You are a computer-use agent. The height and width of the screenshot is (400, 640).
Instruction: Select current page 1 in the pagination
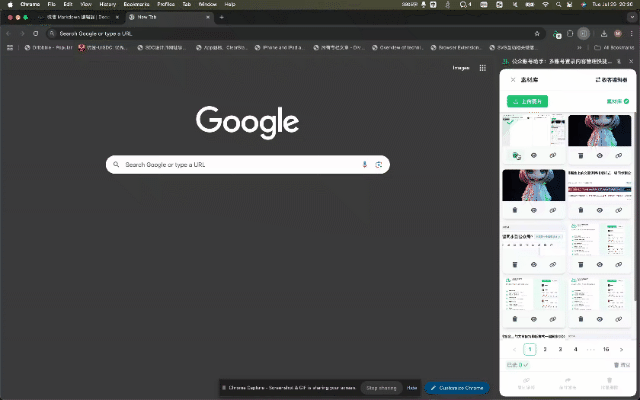coord(530,349)
